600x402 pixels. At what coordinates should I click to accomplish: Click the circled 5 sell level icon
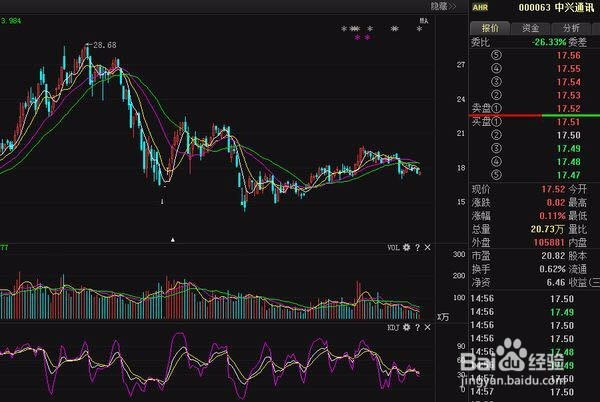(496, 55)
